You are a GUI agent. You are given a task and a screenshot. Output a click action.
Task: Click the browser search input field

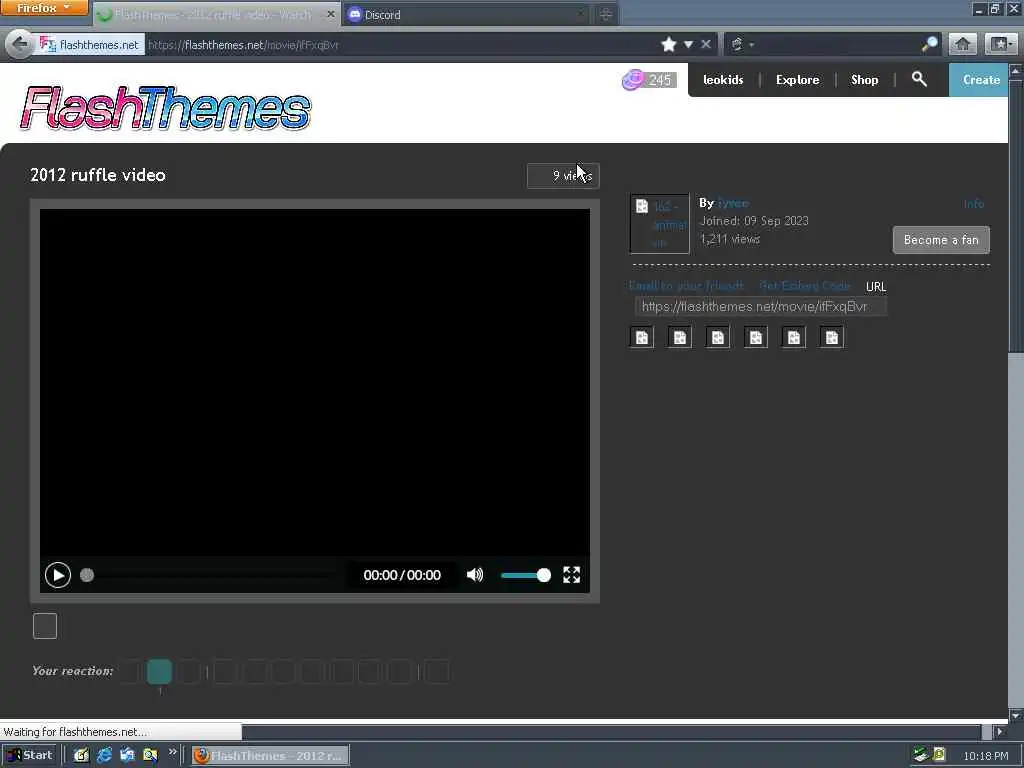click(x=838, y=44)
